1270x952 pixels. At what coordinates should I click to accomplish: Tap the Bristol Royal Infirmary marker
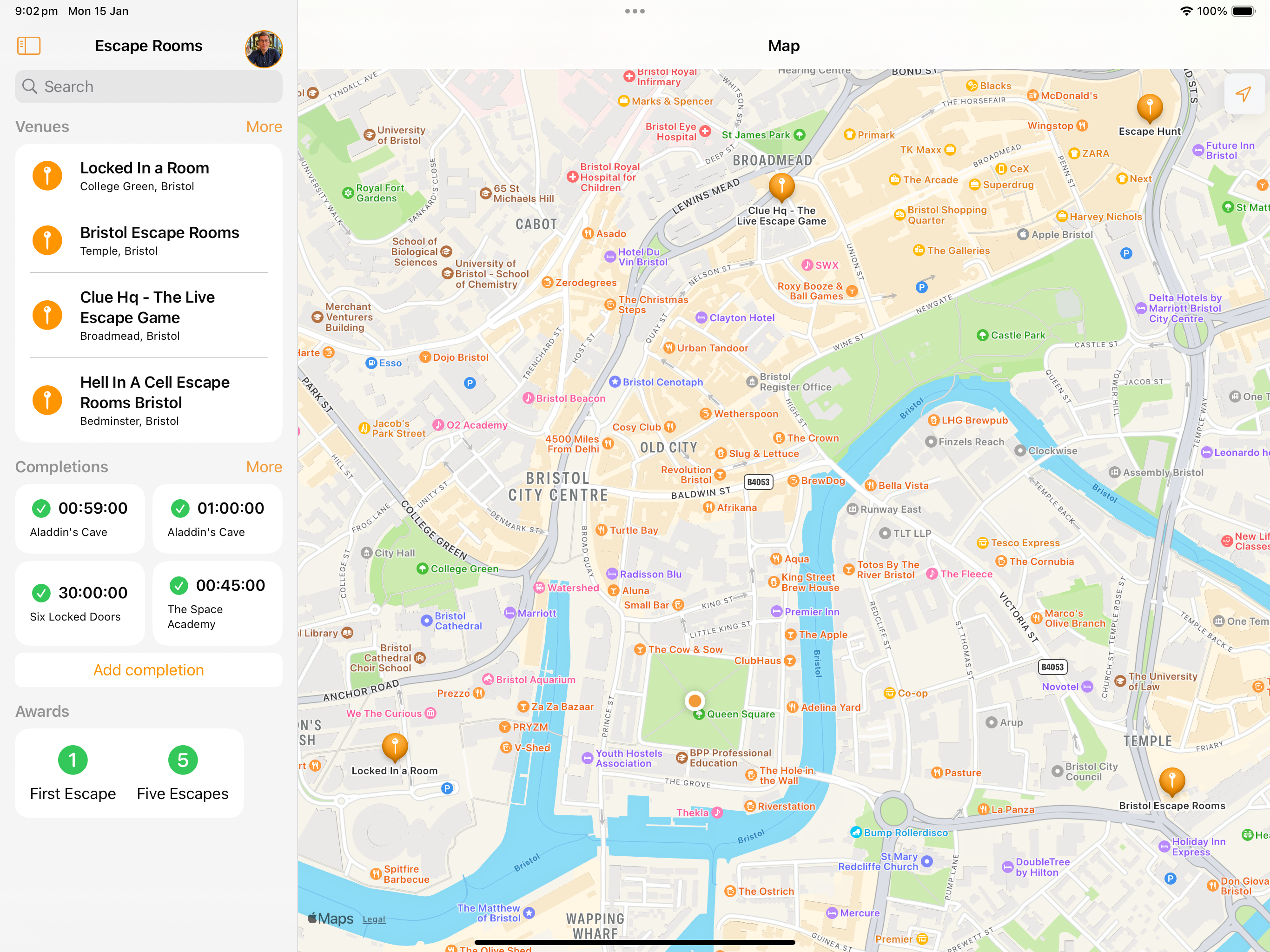(x=629, y=76)
